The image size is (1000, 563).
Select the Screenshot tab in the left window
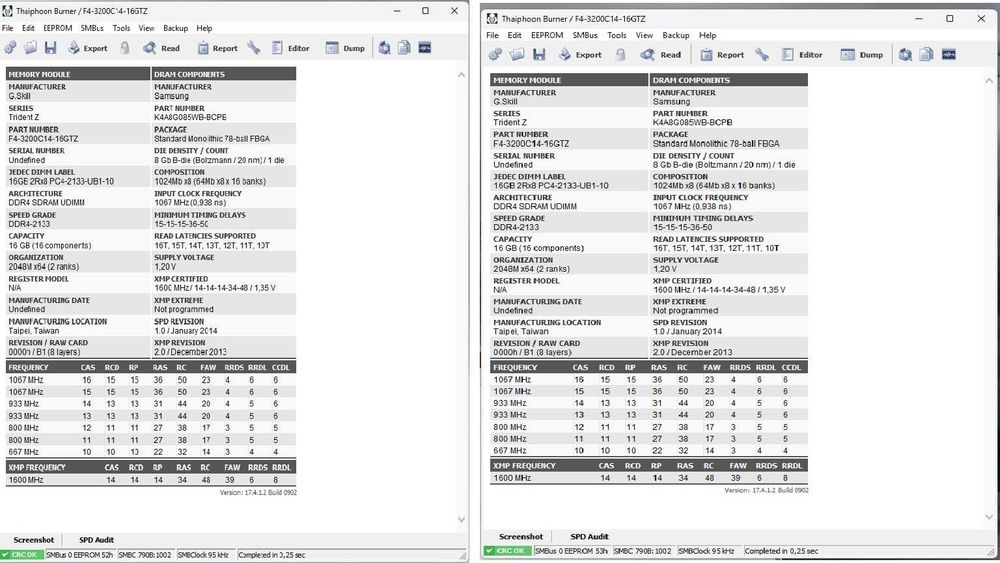click(34, 539)
